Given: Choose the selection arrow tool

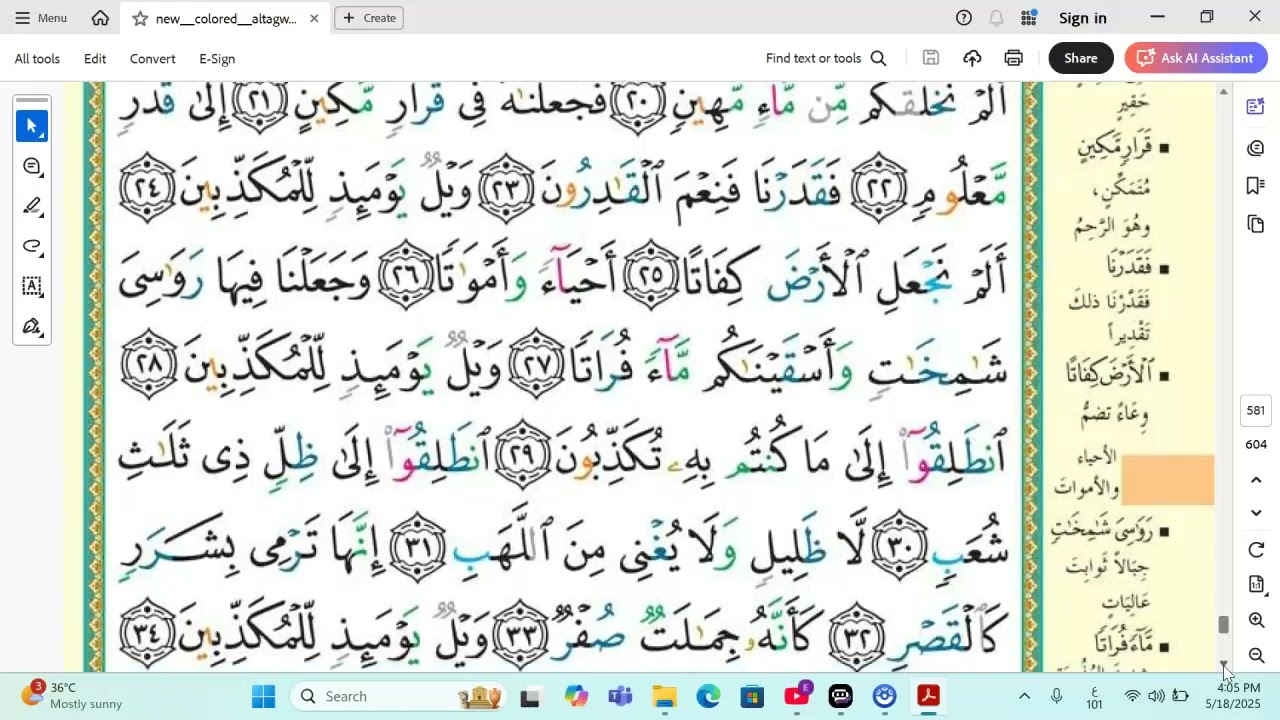Looking at the screenshot, I should (32, 126).
